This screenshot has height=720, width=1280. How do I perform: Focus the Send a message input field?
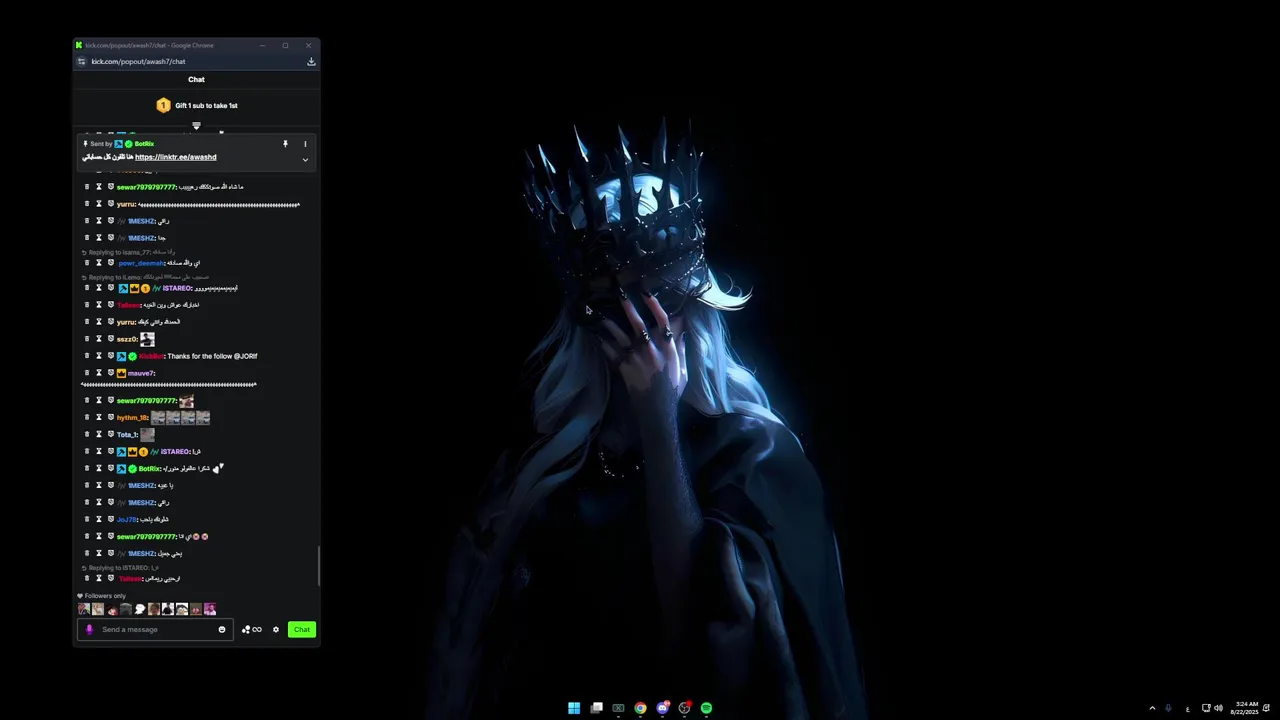(156, 630)
